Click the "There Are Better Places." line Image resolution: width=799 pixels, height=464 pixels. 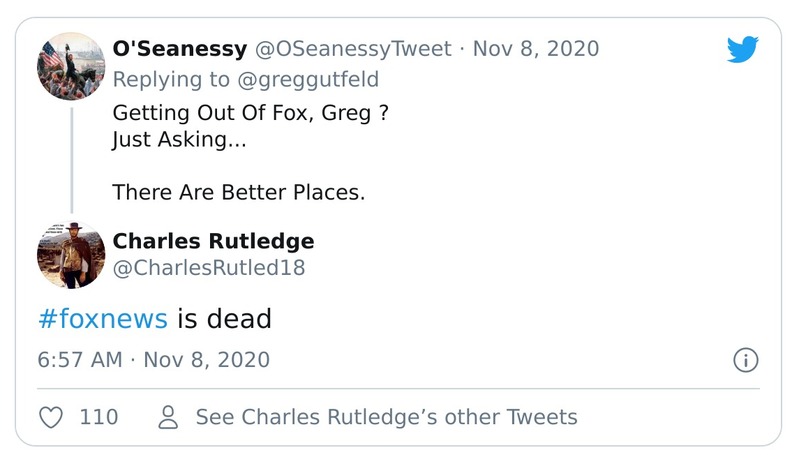point(238,192)
